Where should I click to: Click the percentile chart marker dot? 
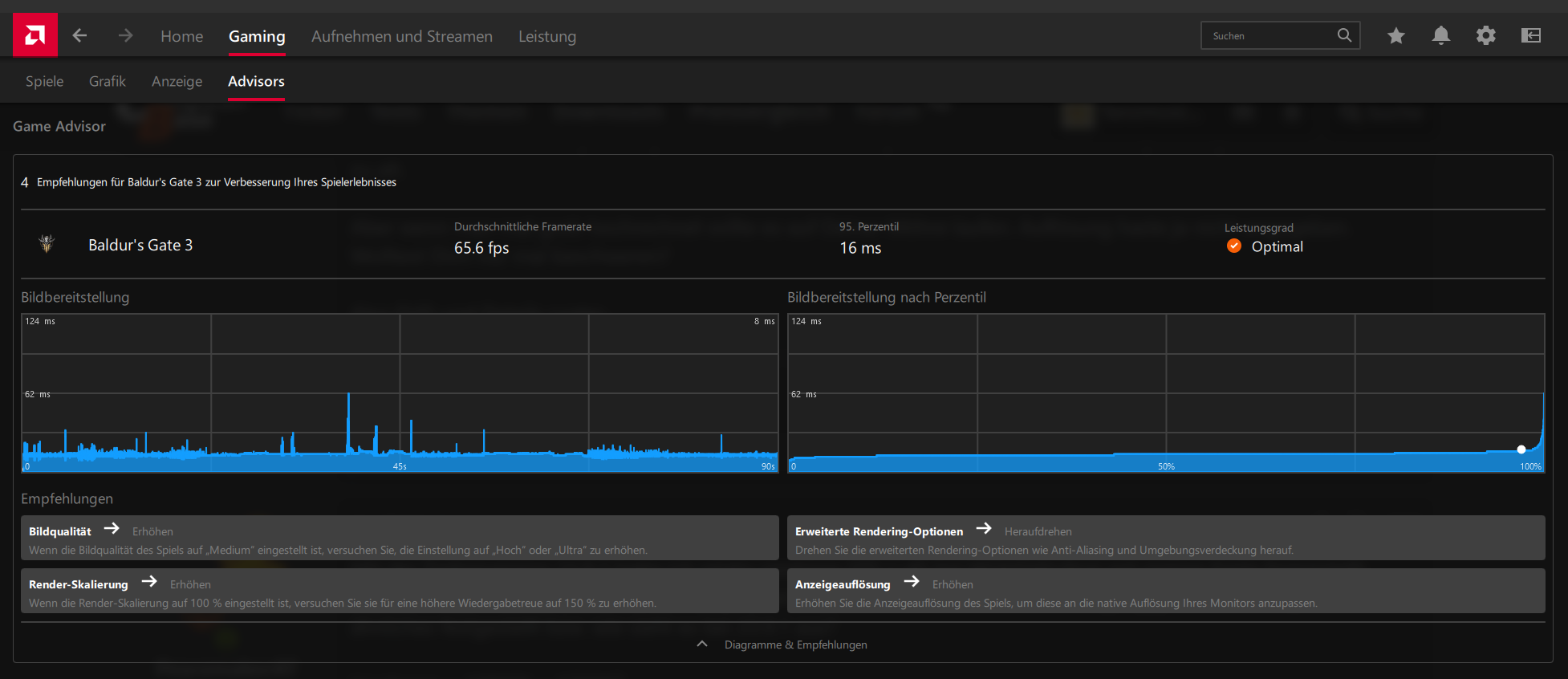1521,449
